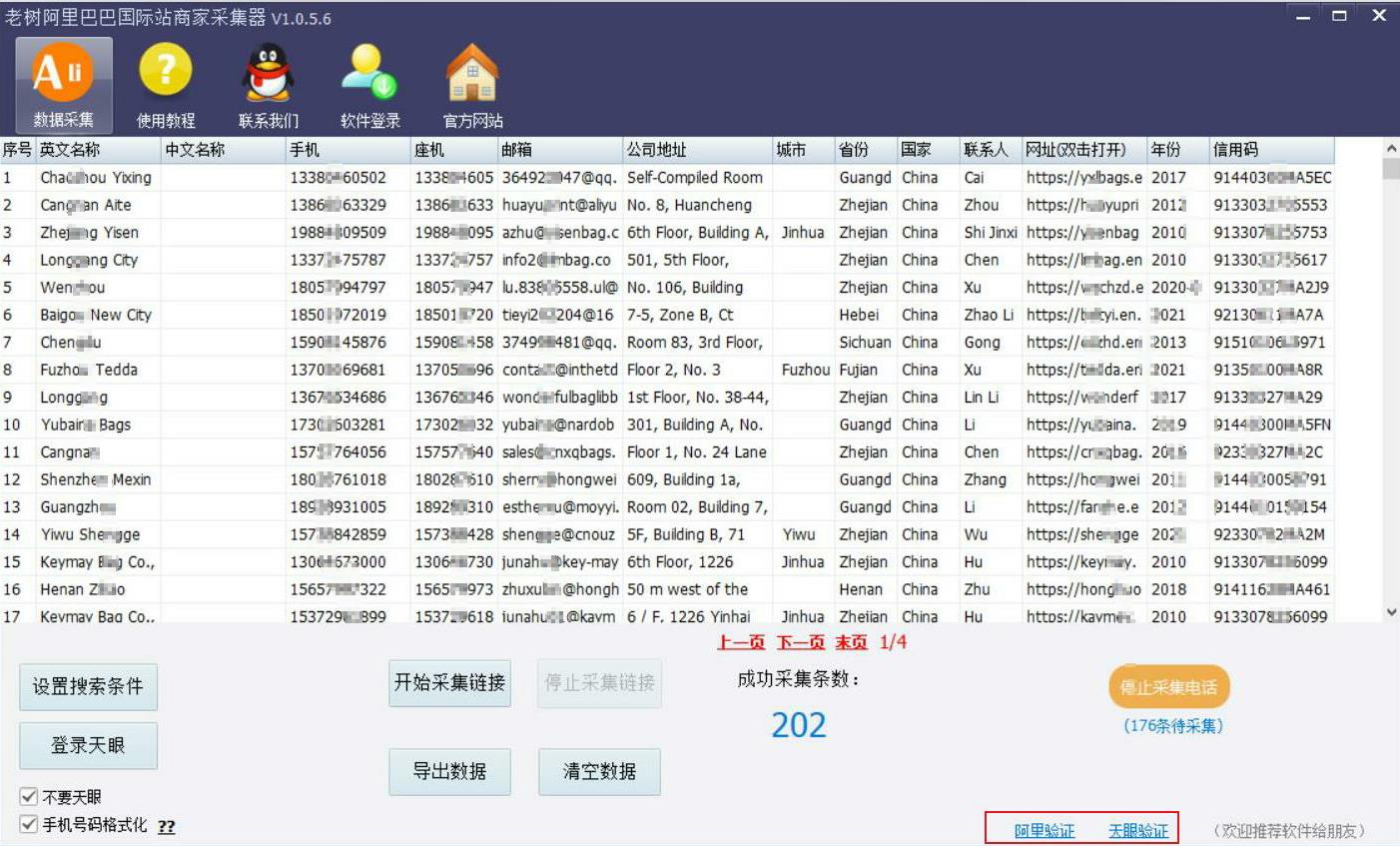Screen dimensions: 1400x846
Task: Click the collected count number 202
Action: tap(799, 725)
